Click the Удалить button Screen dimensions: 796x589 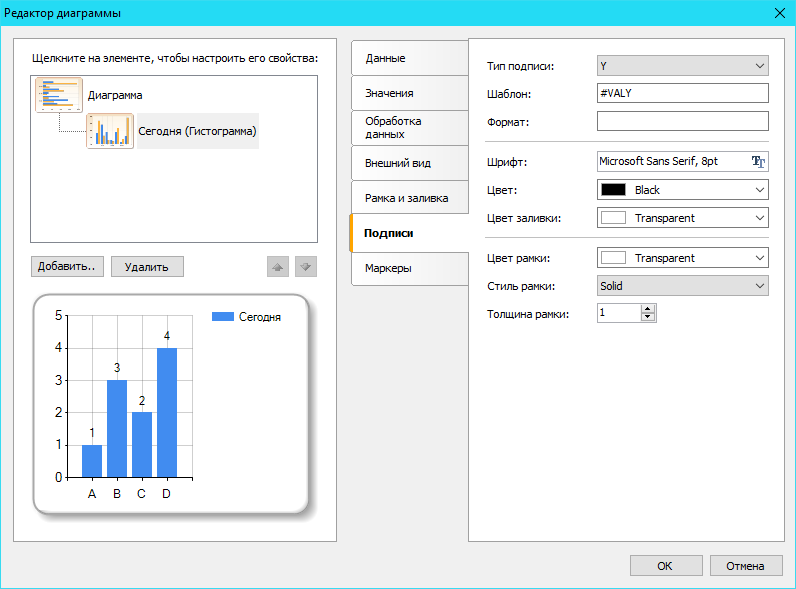147,267
